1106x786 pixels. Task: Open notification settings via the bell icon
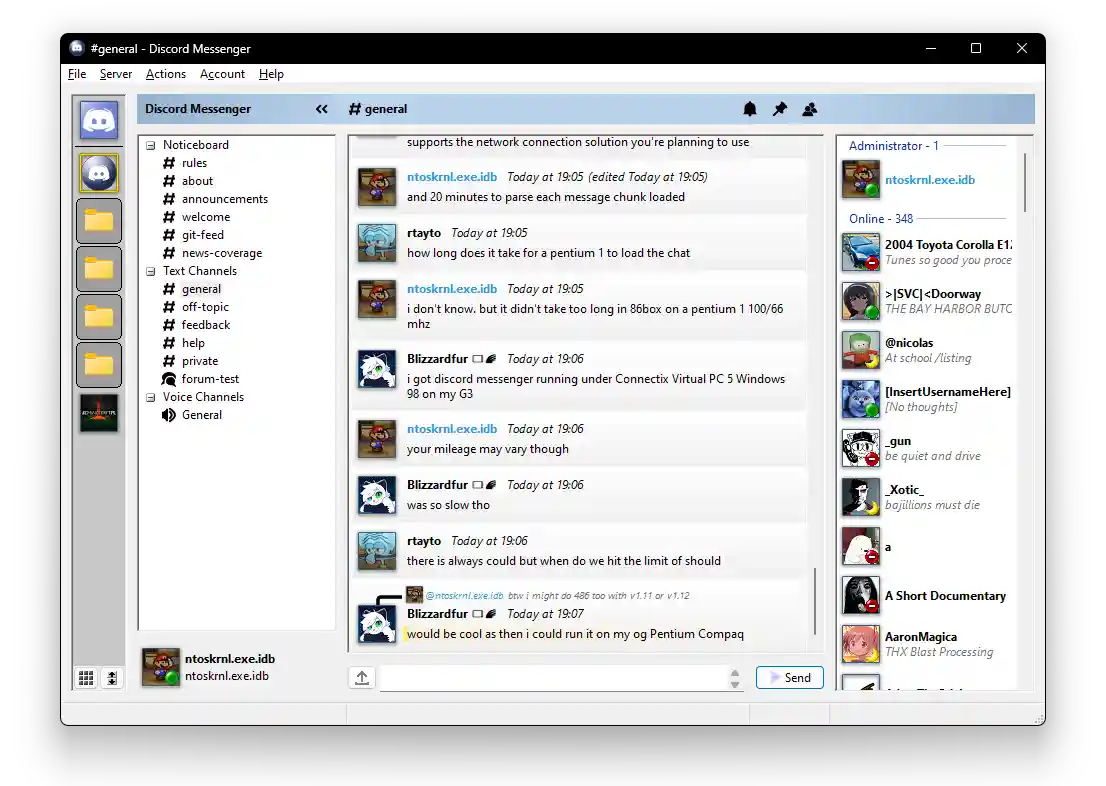pos(749,109)
